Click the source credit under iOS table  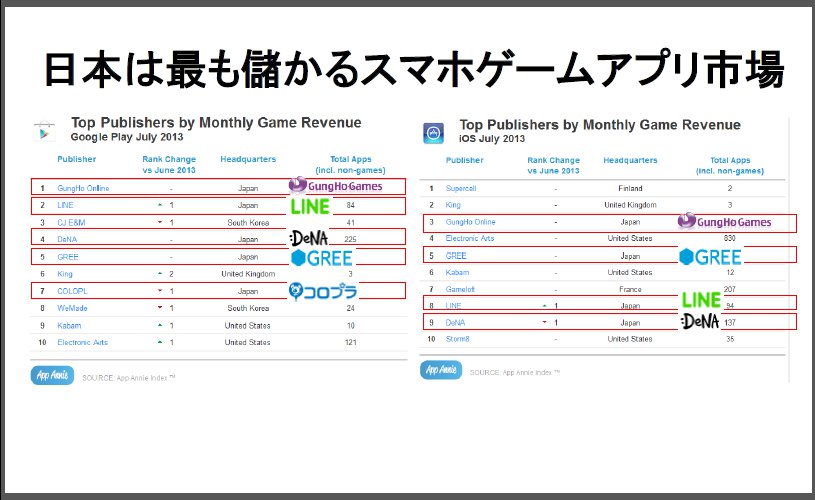pos(515,373)
